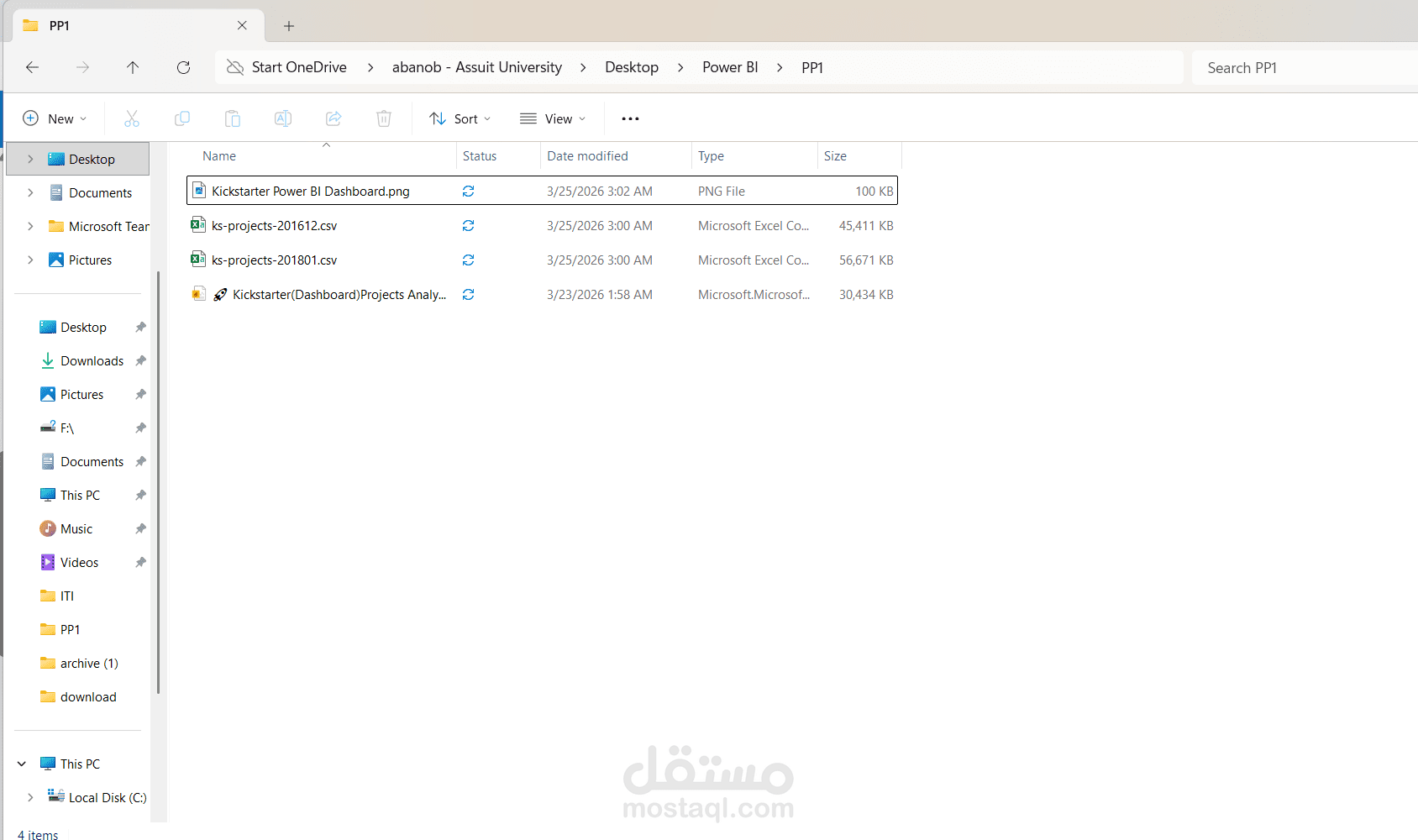Click the OneDrive cloud icon in address bar
This screenshot has height=840, width=1418.
tap(235, 67)
